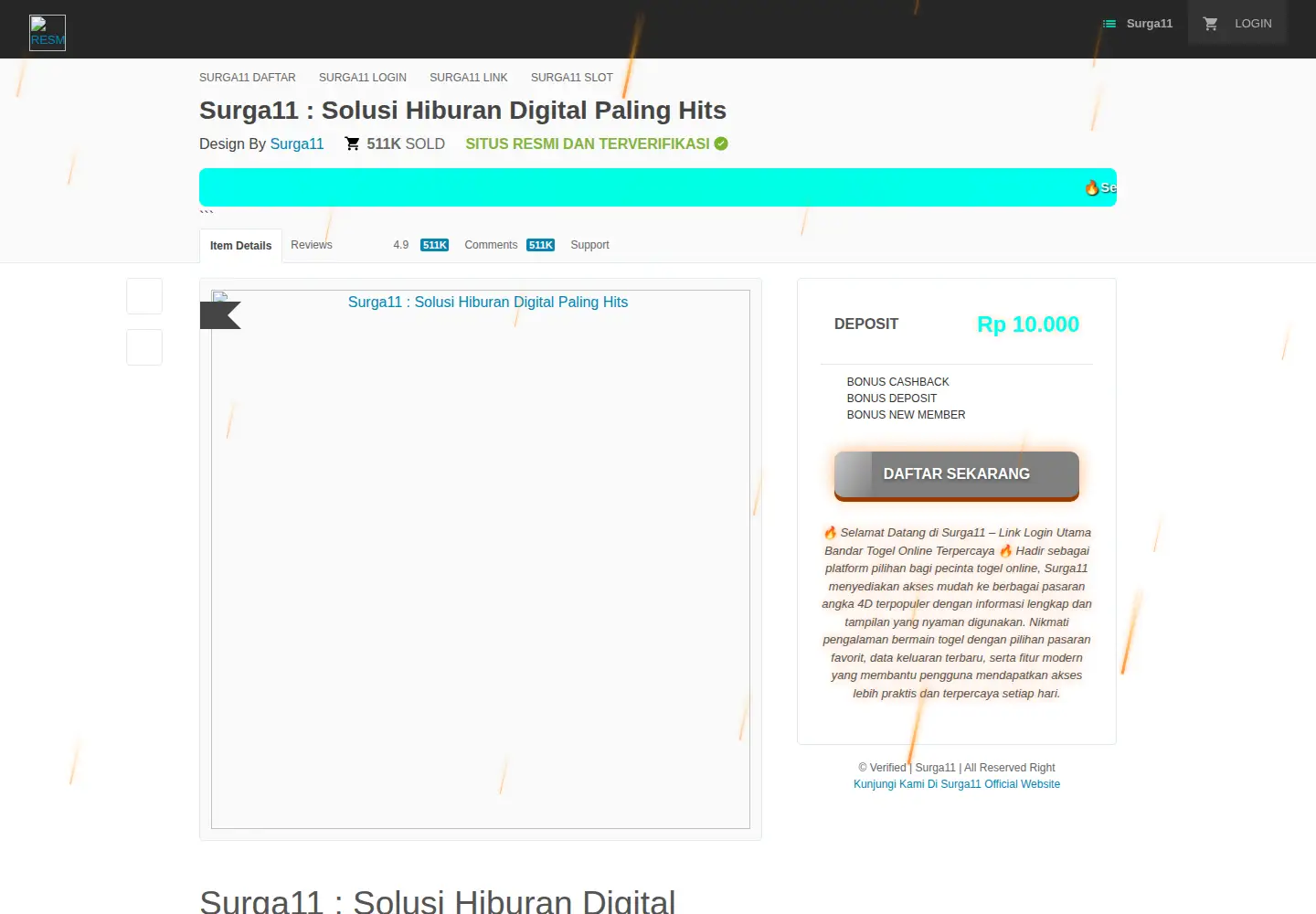Switch to the Comments tab
This screenshot has width=1316, height=914.
pyautogui.click(x=491, y=245)
